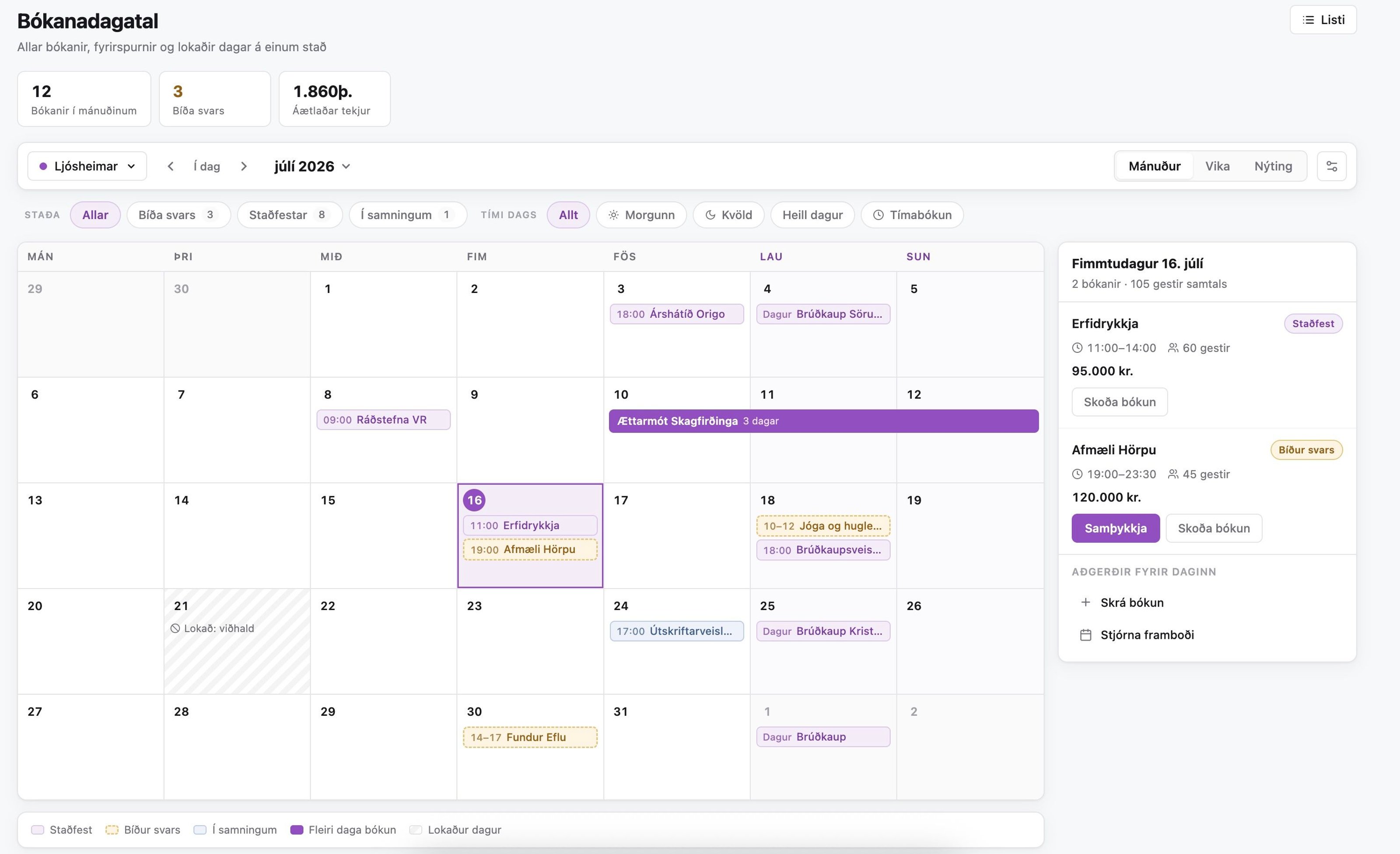Open 11:00 Erfidrykkja event in calendar
Screen dimensions: 1400x854
(x=530, y=525)
